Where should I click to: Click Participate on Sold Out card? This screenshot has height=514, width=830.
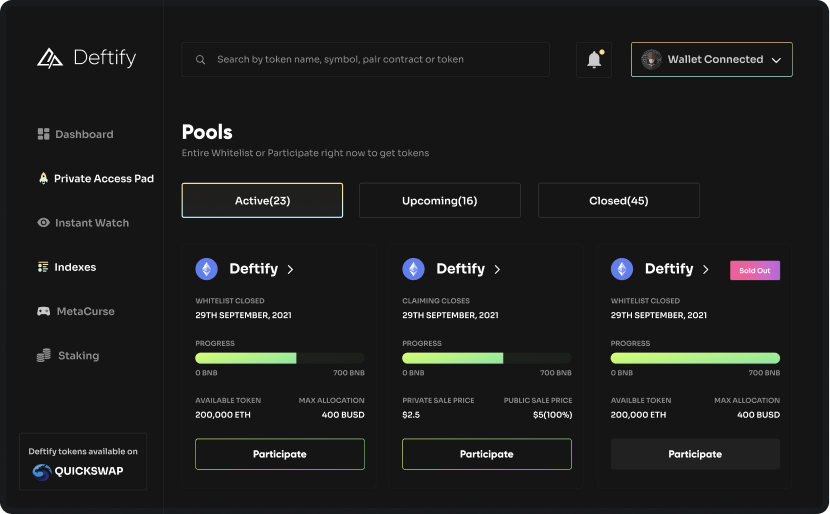click(x=695, y=454)
